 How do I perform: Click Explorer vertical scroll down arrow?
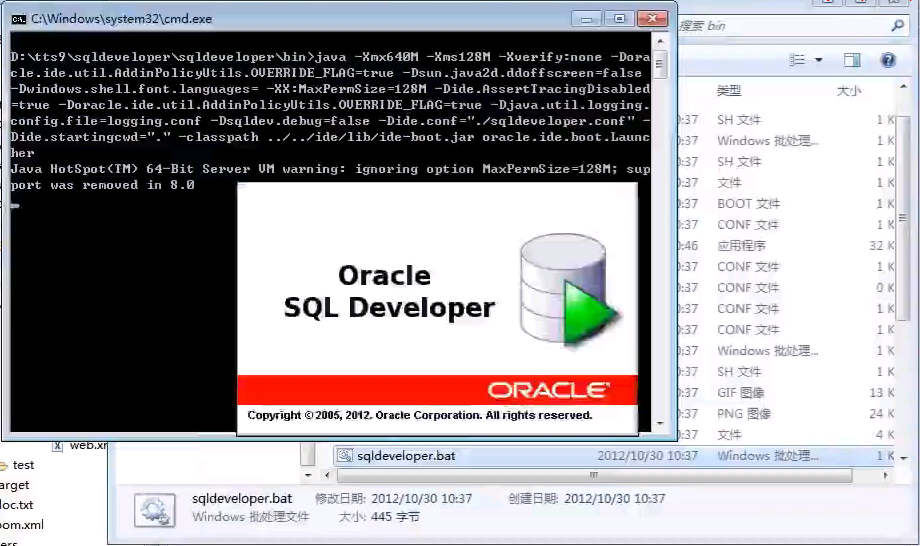pos(903,458)
